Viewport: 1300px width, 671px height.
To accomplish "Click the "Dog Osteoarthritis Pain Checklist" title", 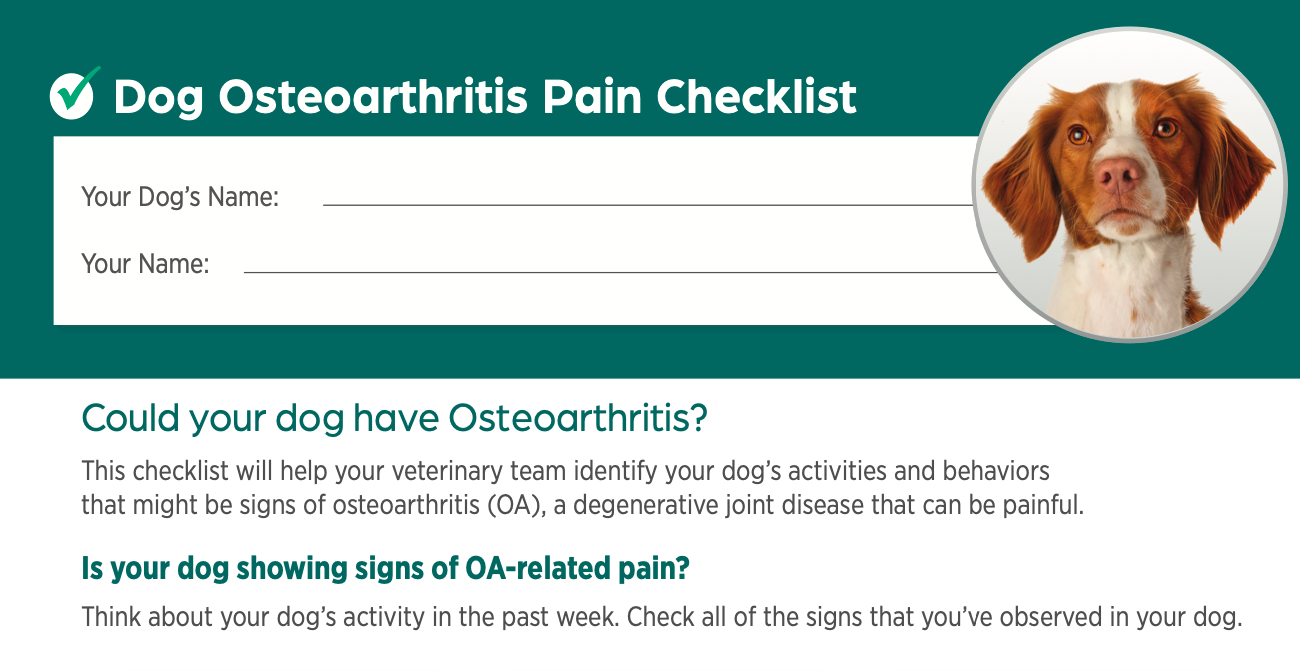I will pyautogui.click(x=485, y=98).
